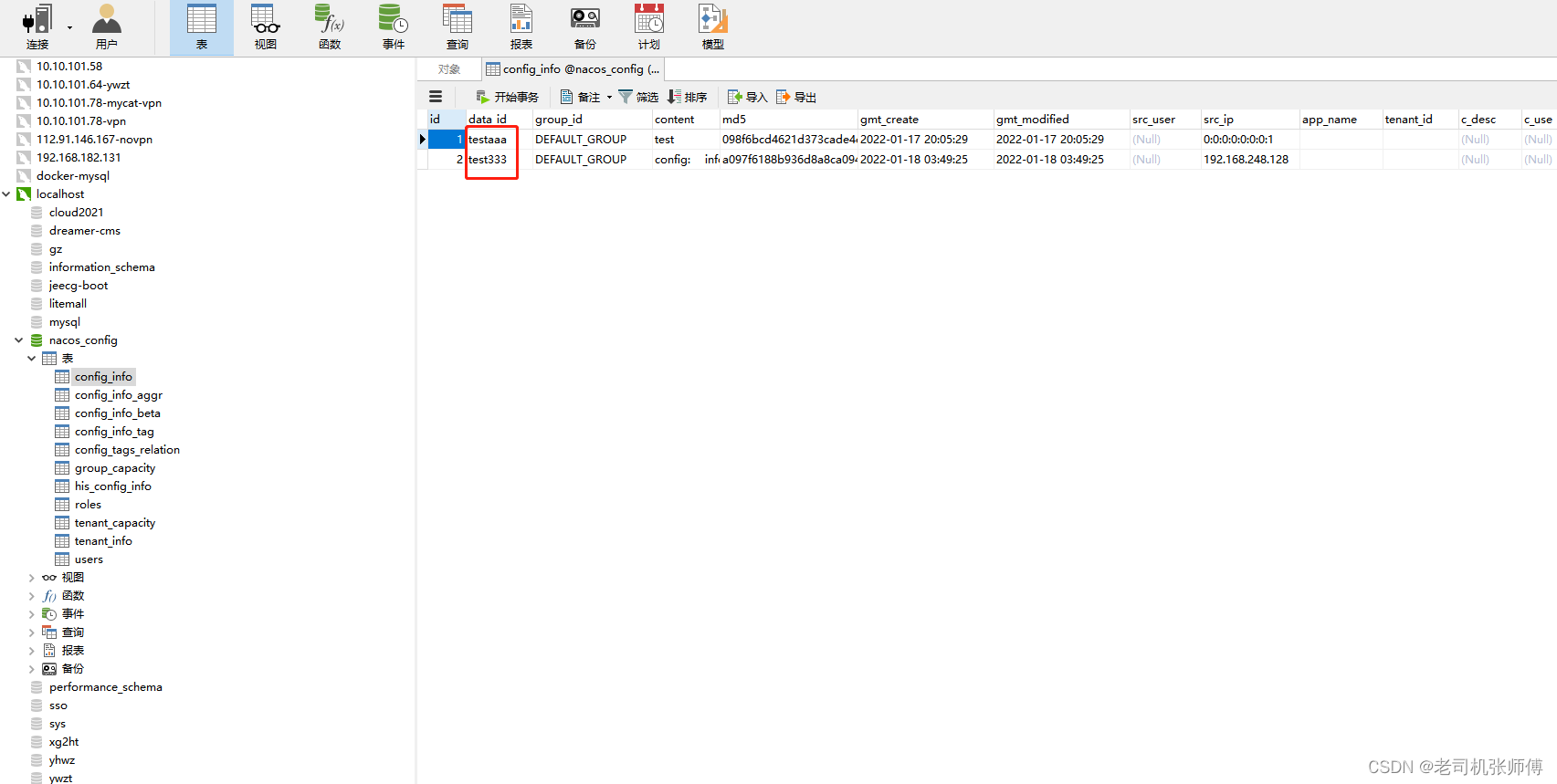Viewport: 1557px width, 784px height.
Task: Expand the 备份 backup tree node
Action: click(32, 668)
